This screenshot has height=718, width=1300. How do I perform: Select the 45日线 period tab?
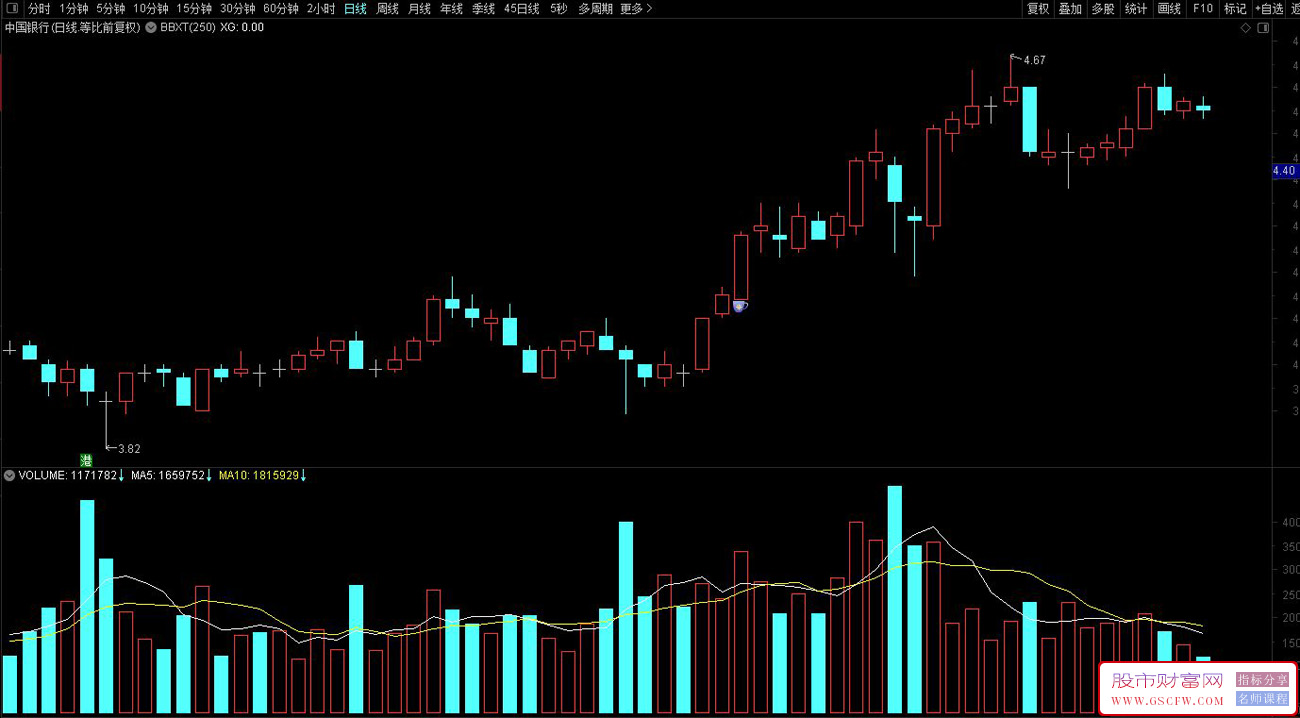tap(521, 9)
